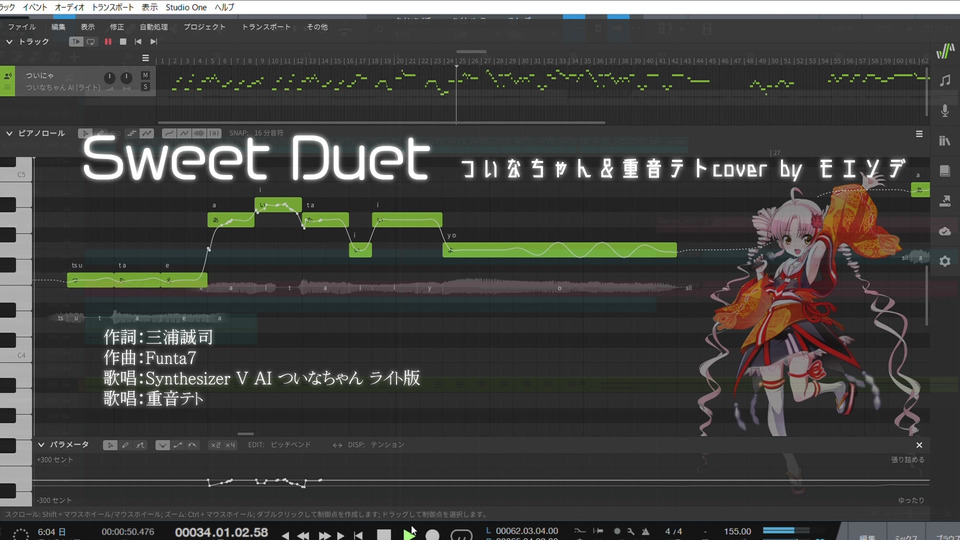Screen dimensions: 960x540
Task: Select the green よ note in piano roll
Action: (x=560, y=250)
